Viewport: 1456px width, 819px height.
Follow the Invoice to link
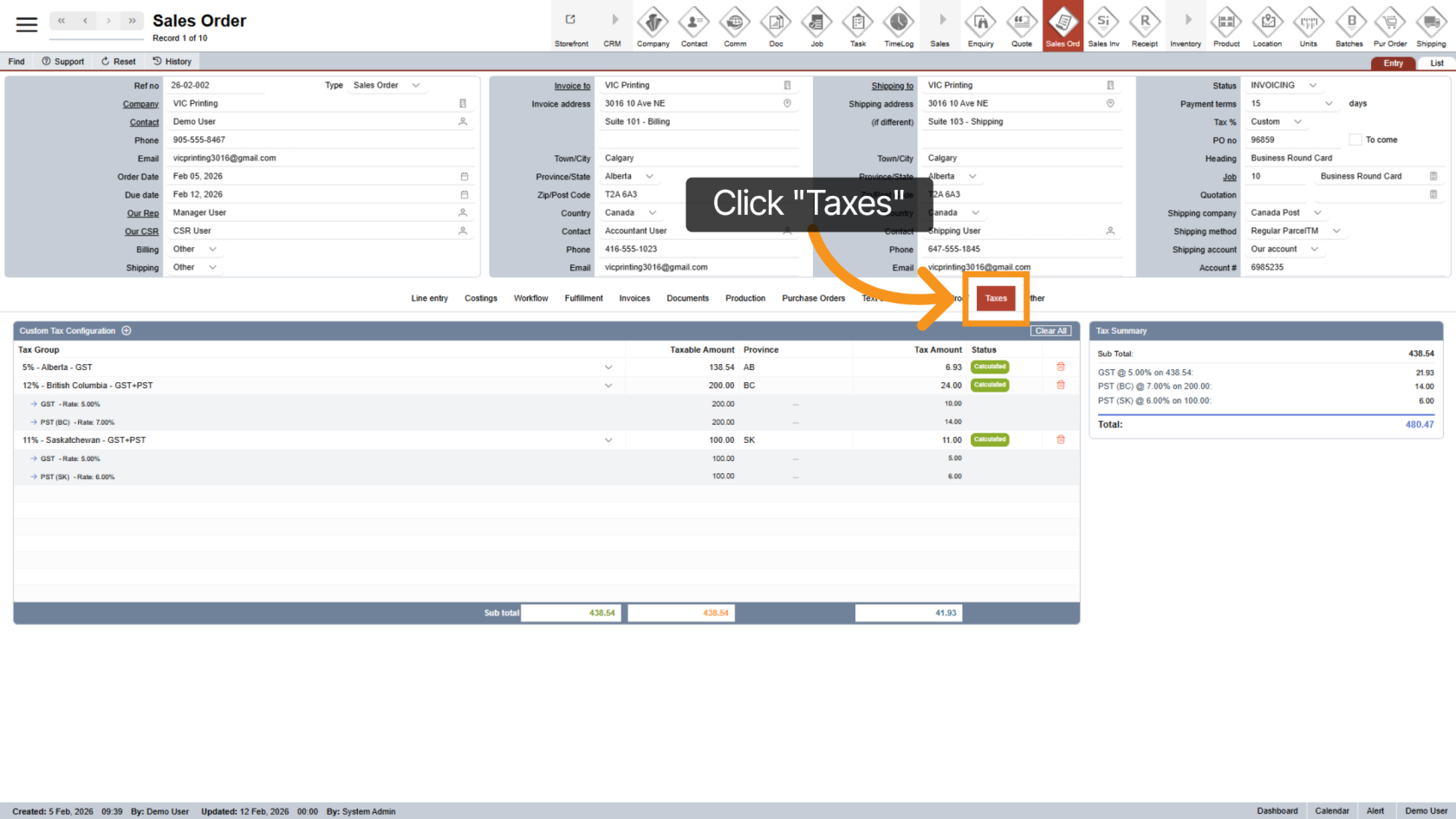coord(572,86)
